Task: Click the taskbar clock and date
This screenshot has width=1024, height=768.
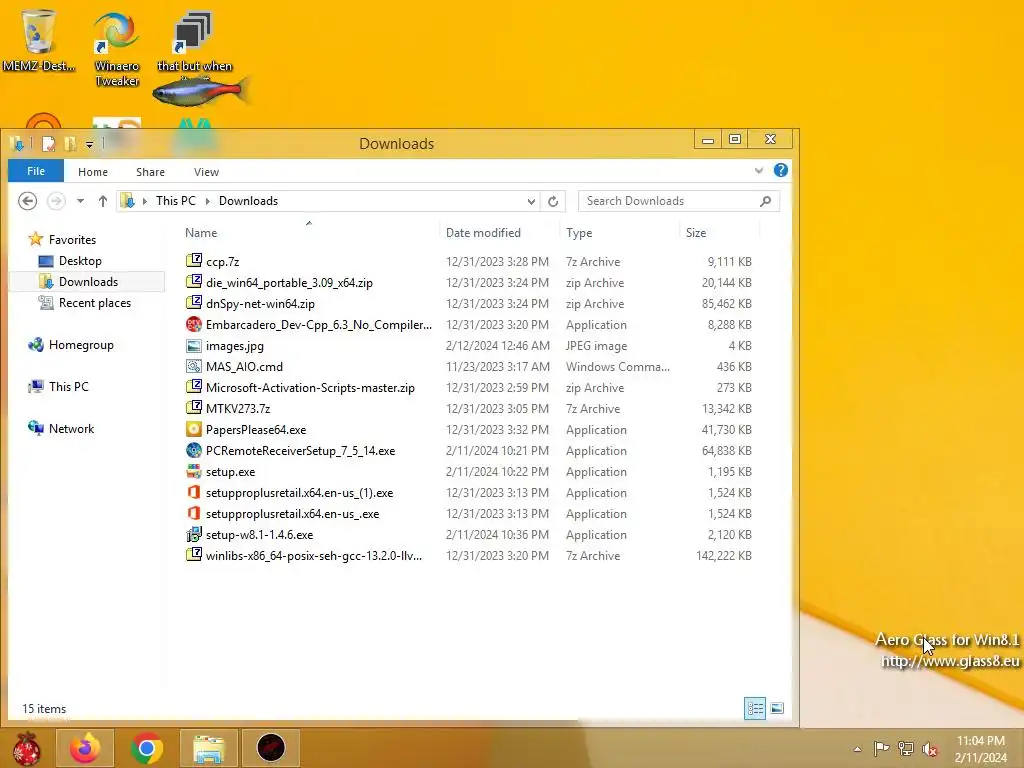Action: tap(981, 749)
